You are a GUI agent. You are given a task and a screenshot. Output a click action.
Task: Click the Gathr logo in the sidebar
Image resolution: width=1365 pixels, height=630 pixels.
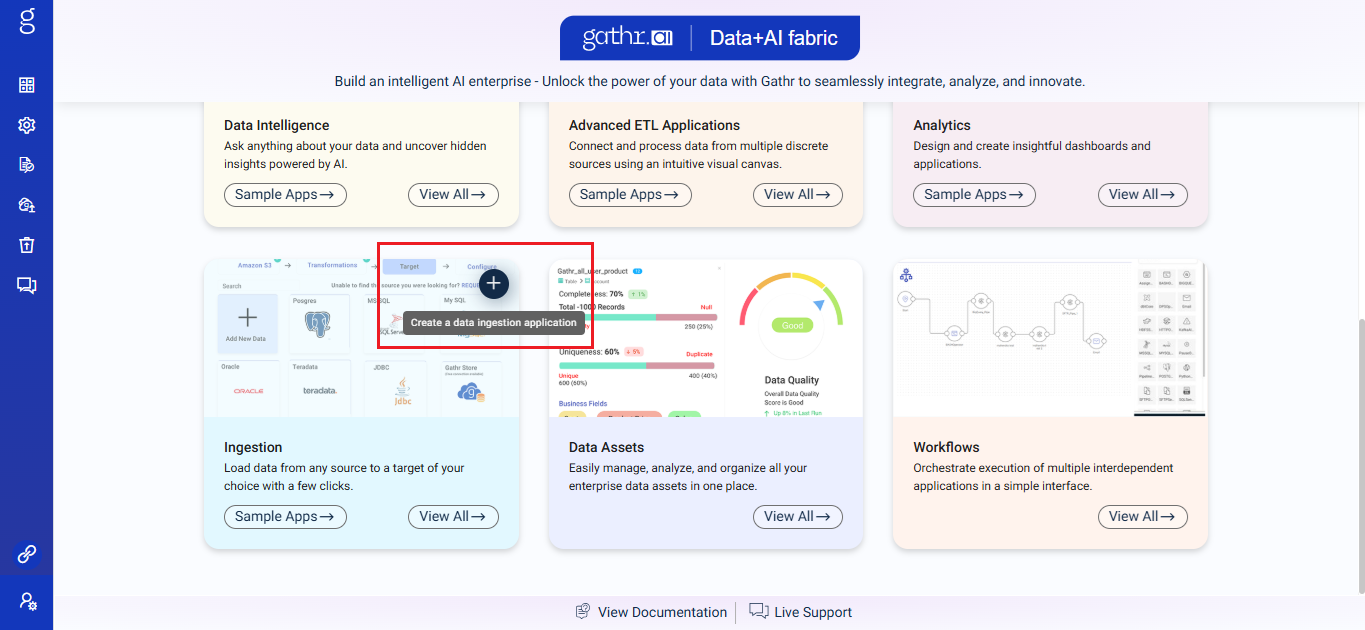coord(27,21)
